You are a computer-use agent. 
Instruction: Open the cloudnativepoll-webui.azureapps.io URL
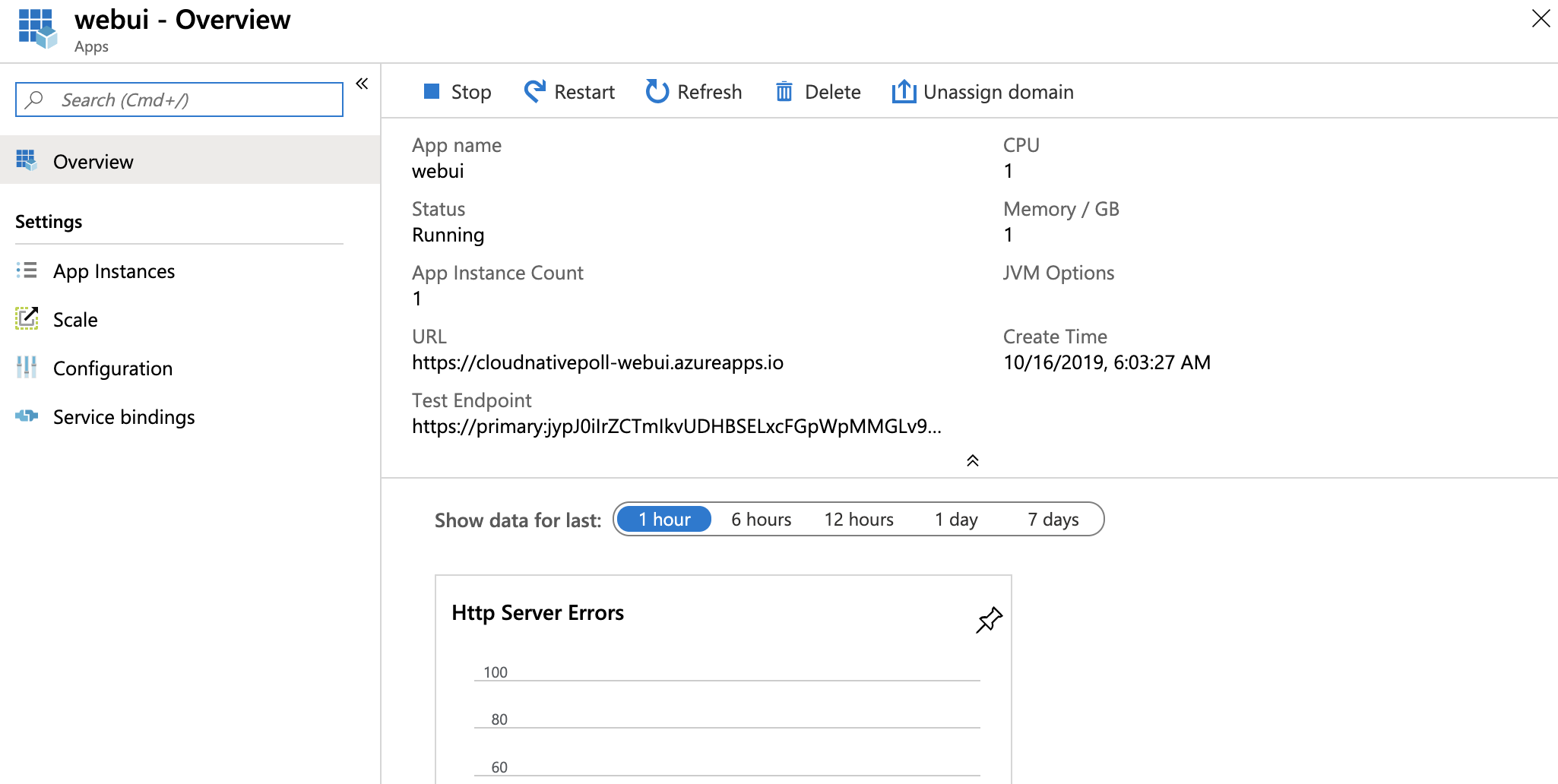(597, 362)
